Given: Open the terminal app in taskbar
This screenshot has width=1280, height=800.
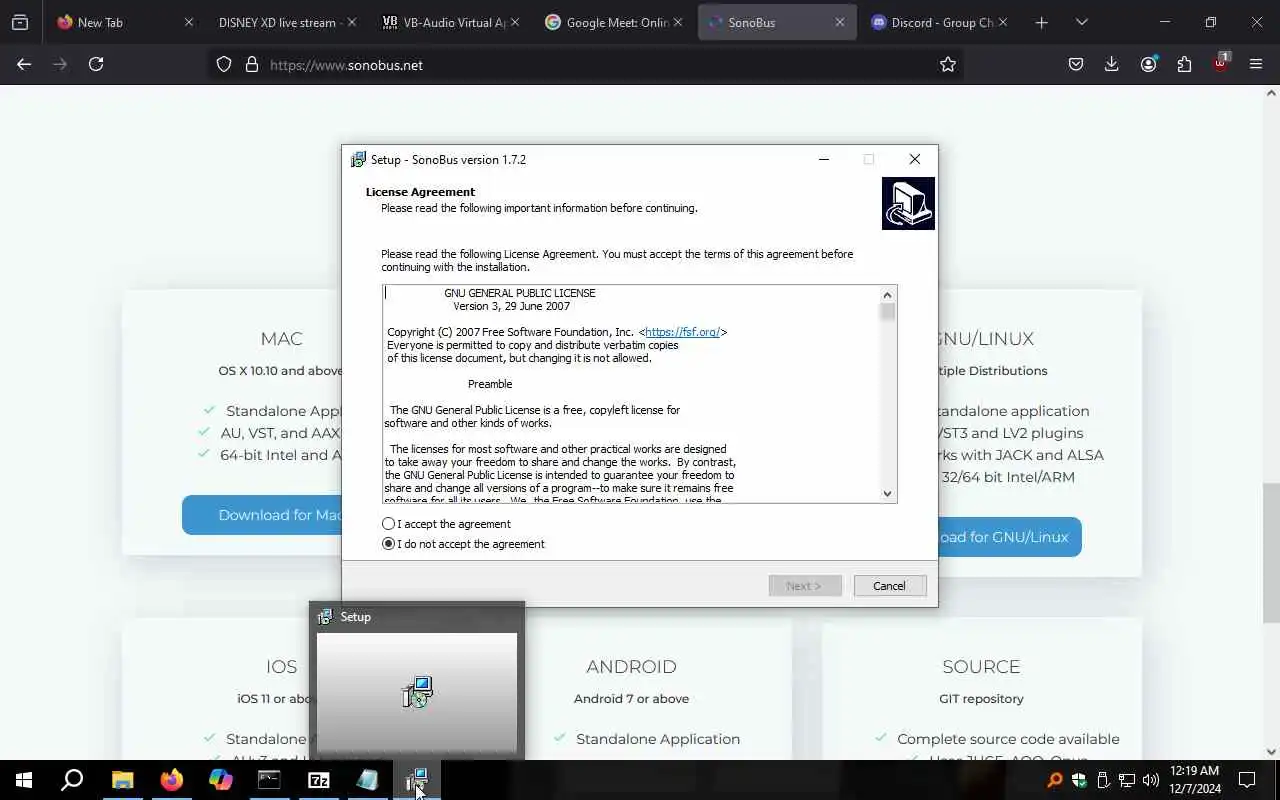Looking at the screenshot, I should coord(270,780).
